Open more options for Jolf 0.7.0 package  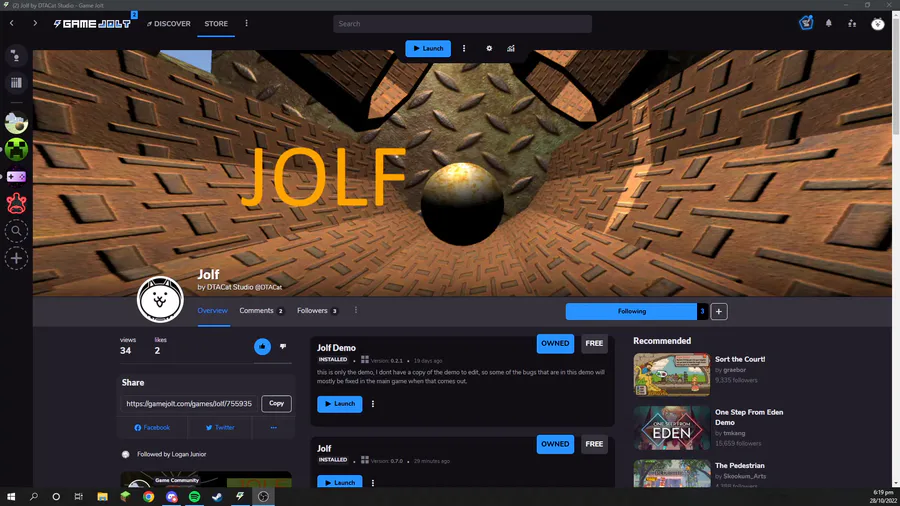[x=373, y=482]
